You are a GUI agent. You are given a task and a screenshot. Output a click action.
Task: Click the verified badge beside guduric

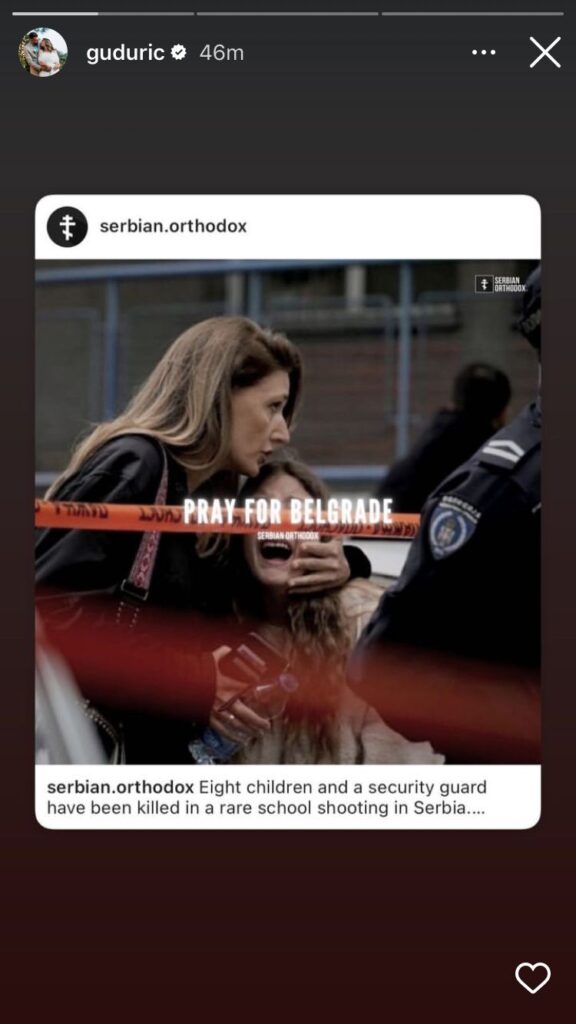(178, 53)
